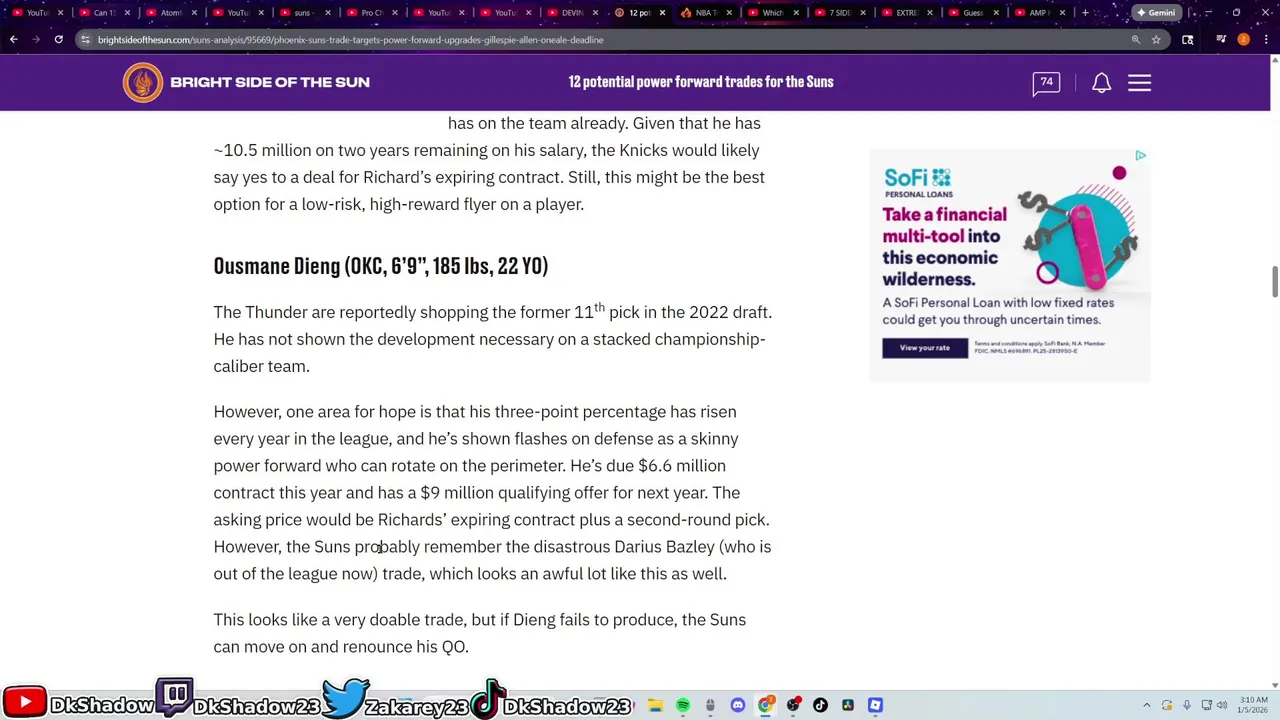This screenshot has height=720, width=1280.
Task: Switch to the 'NBA Tr' tab
Action: [705, 13]
